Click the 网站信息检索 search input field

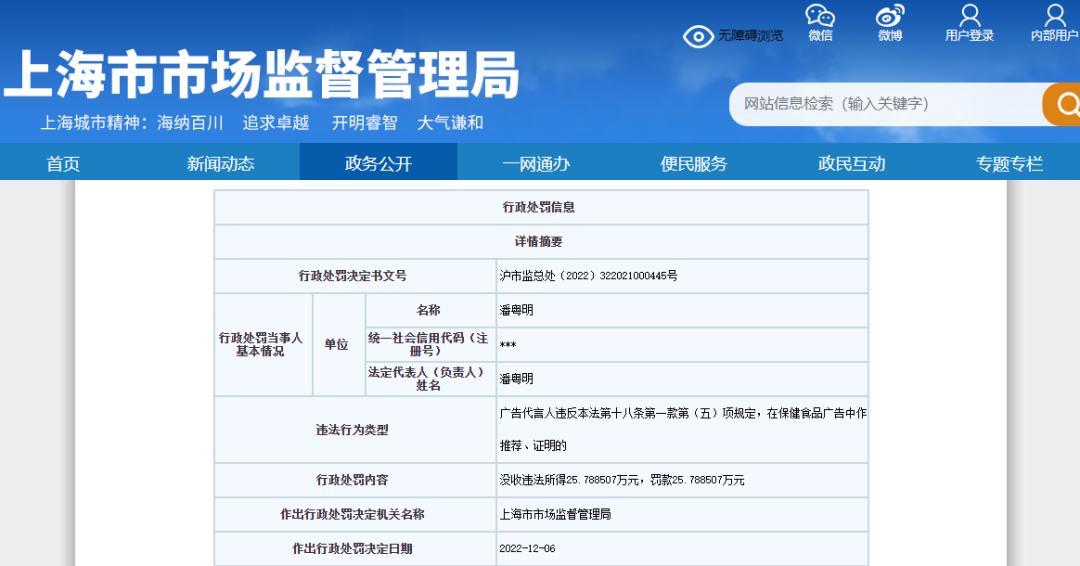click(885, 104)
